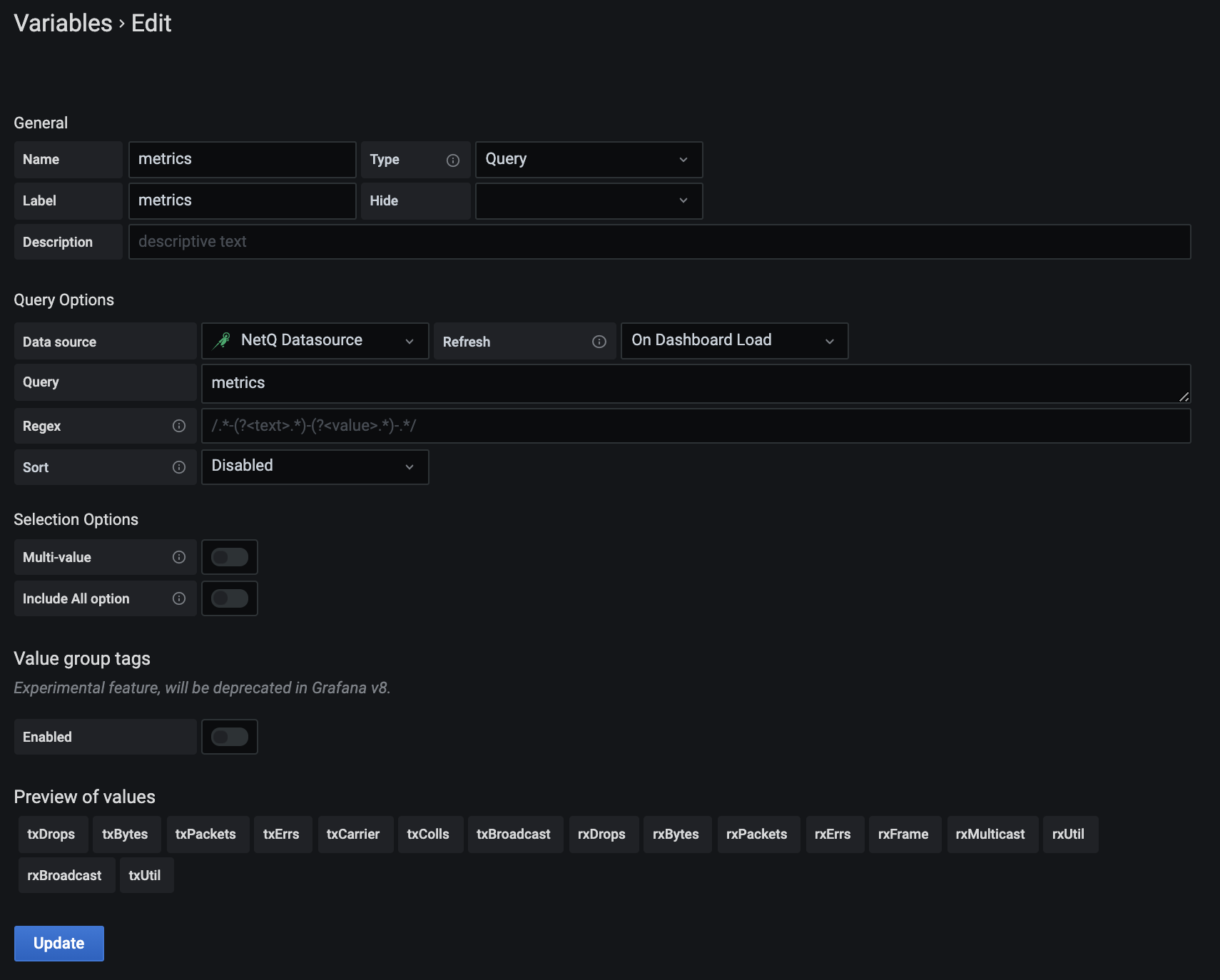The width and height of the screenshot is (1220, 980).
Task: Click the txDrops preview value tag
Action: click(51, 834)
